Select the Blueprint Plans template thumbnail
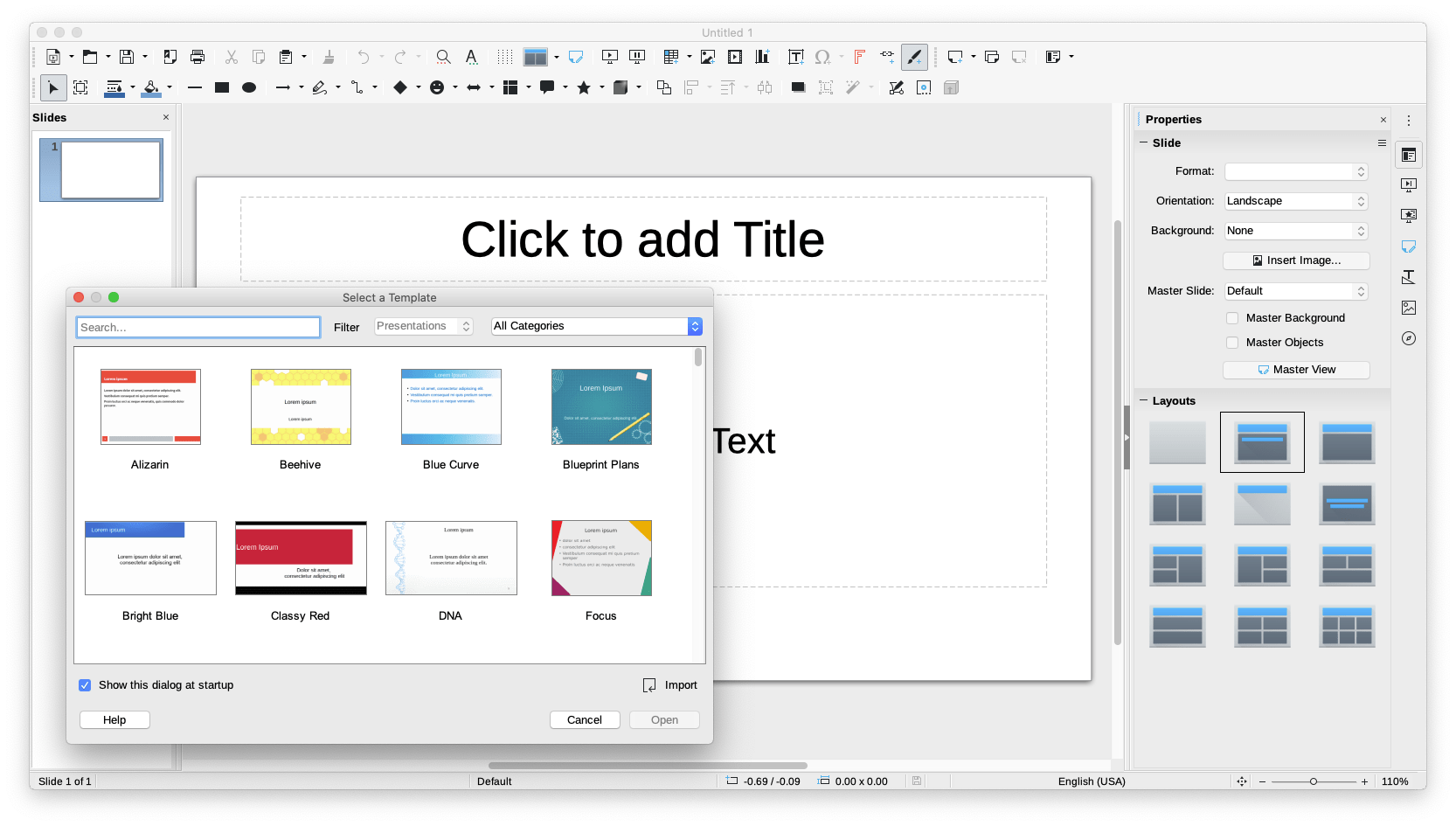The width and height of the screenshot is (1456, 826). 601,406
